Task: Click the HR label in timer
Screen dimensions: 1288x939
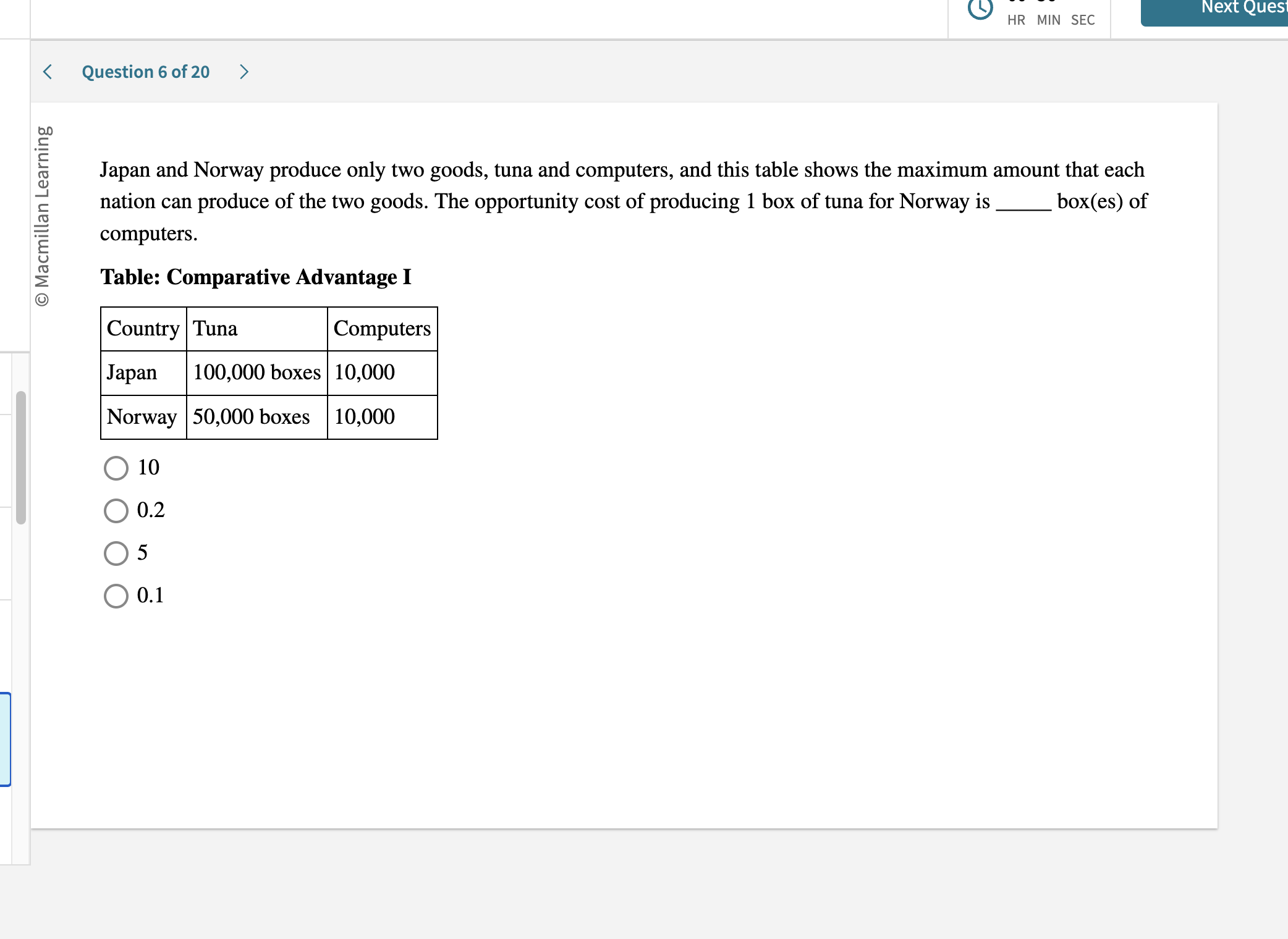Action: pos(1016,20)
